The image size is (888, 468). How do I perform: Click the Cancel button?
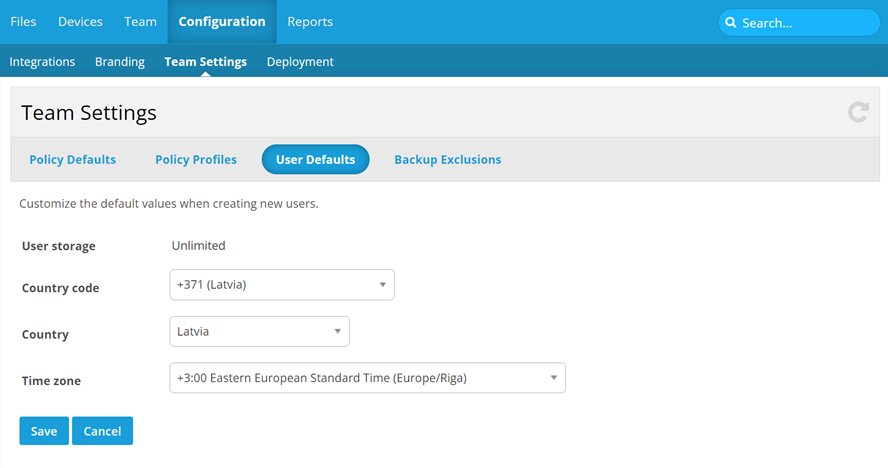click(102, 431)
